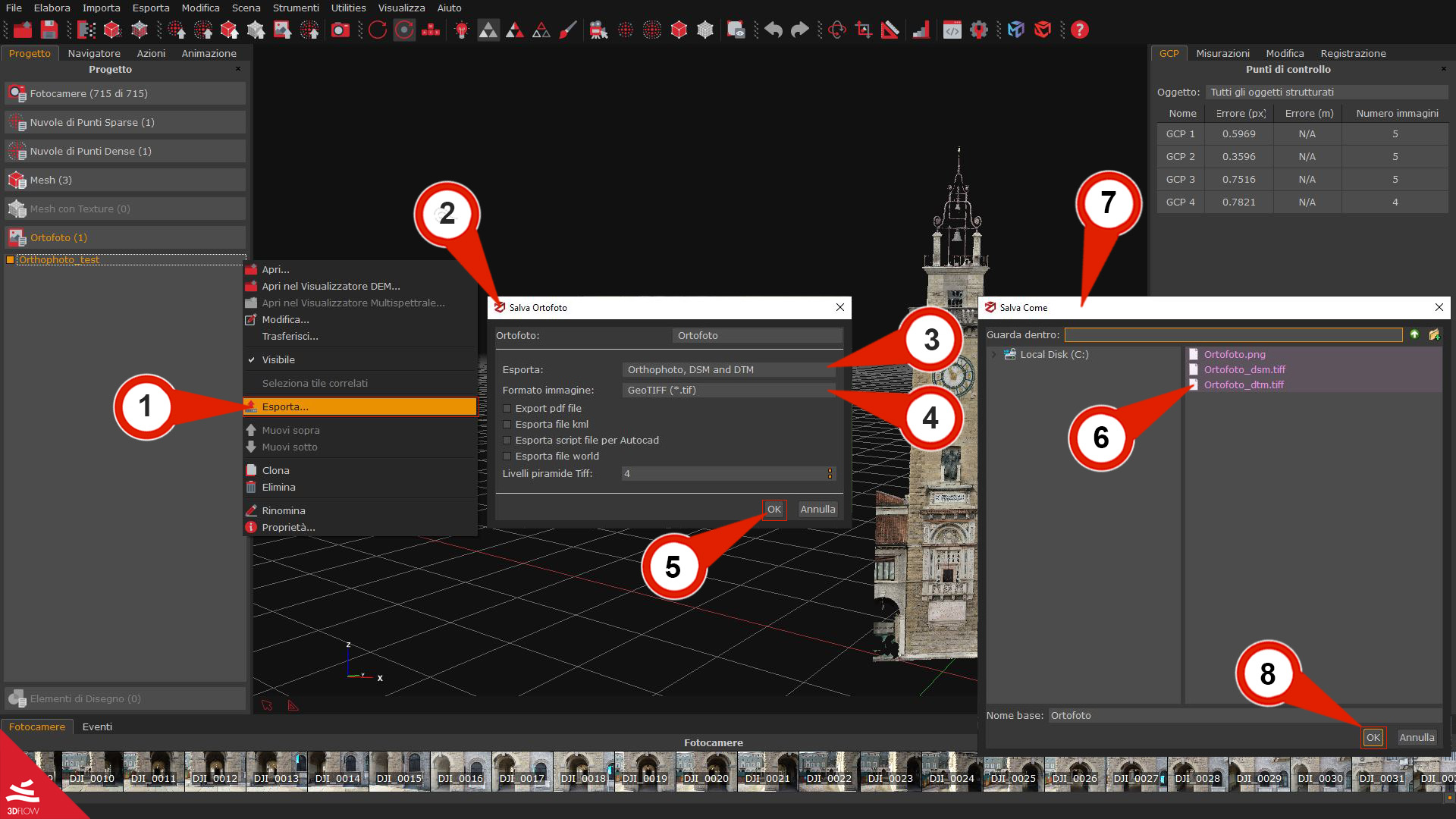
Task: Click the Save floppy disk icon
Action: (49, 30)
